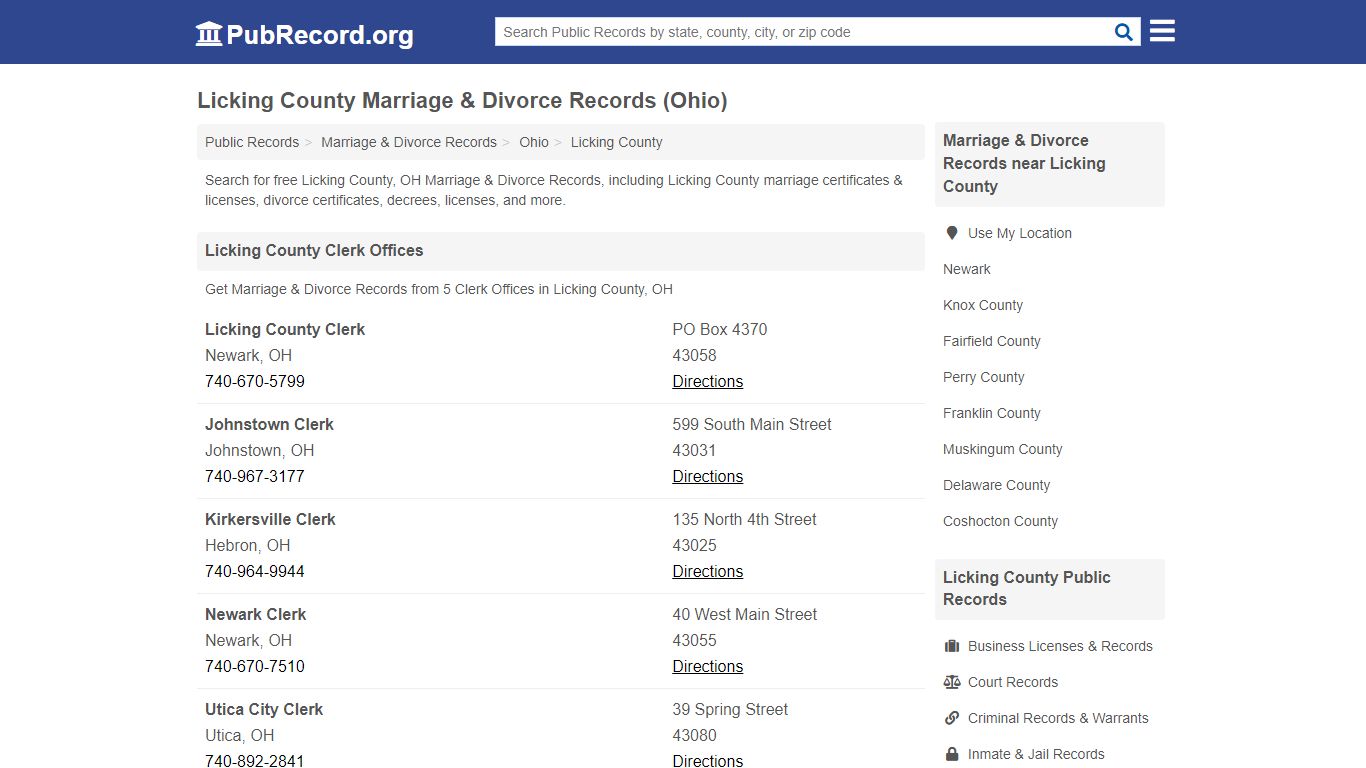Viewport: 1366px width, 768px height.
Task: Get Directions to 39 Spring Street
Action: point(708,760)
